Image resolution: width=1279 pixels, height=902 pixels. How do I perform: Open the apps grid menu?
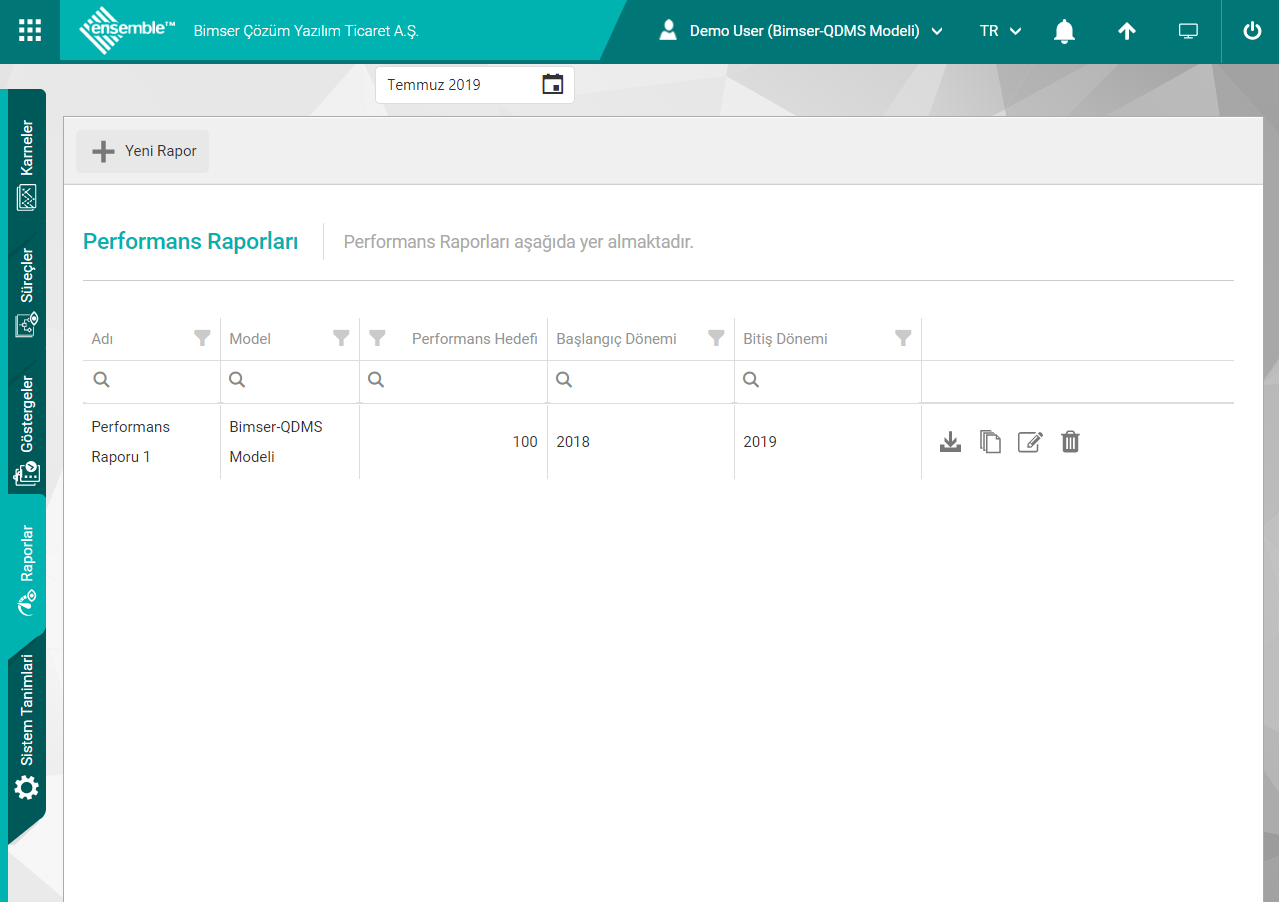[30, 30]
